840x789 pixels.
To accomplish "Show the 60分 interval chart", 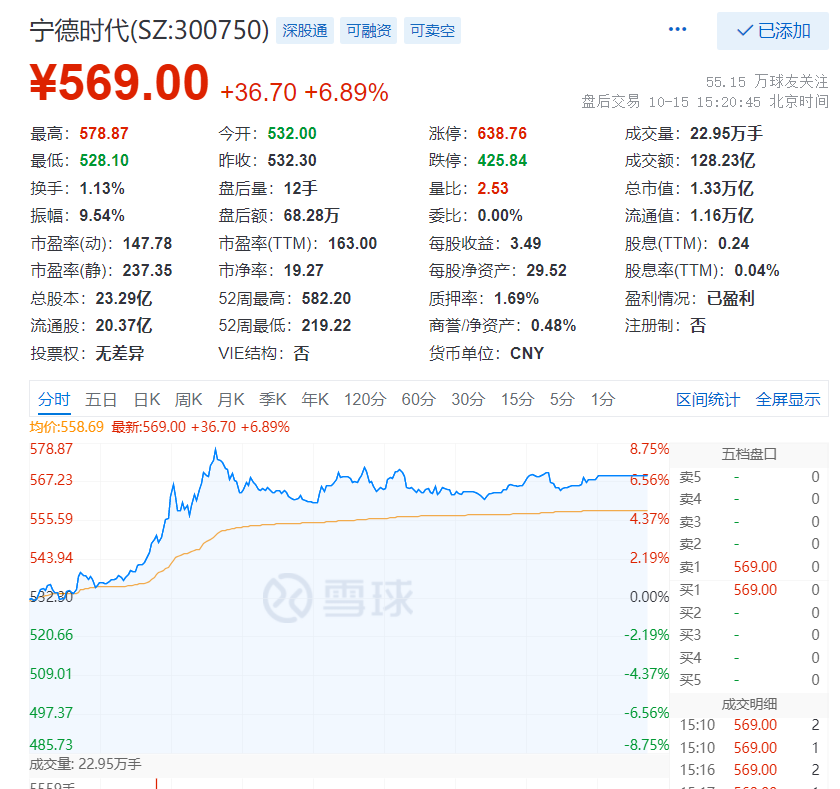I will coord(418,399).
